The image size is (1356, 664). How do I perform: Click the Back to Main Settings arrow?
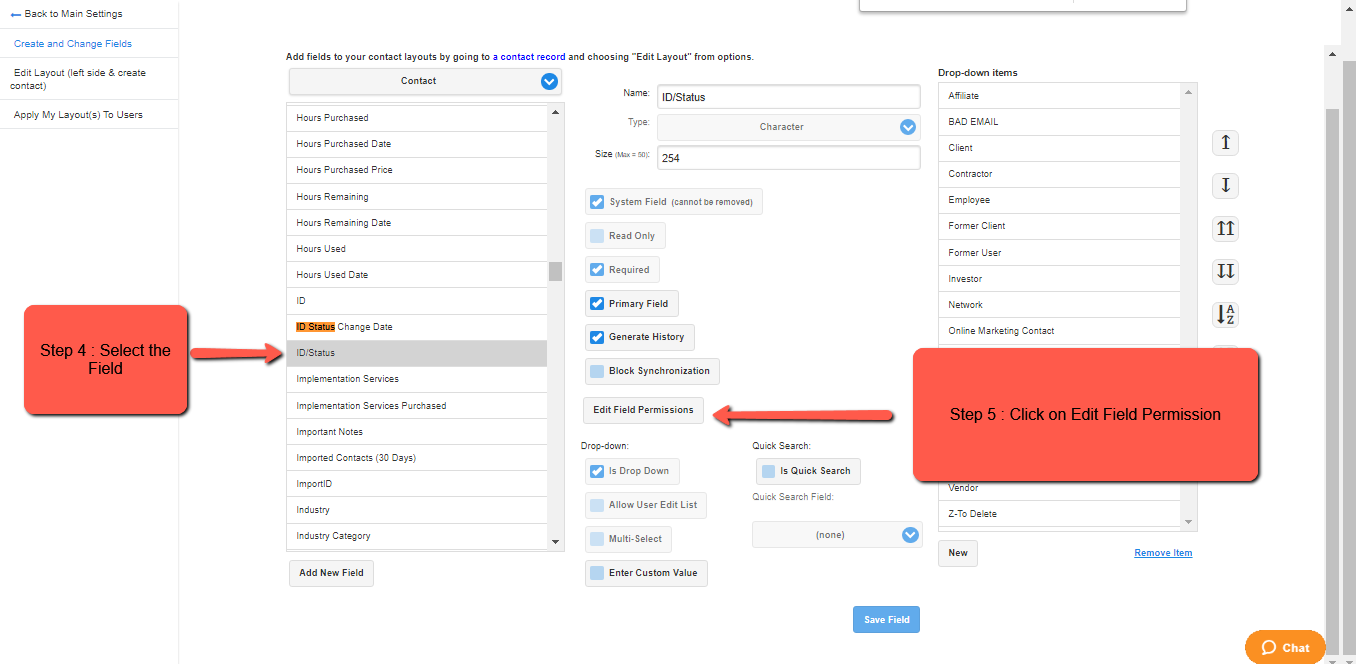16,14
